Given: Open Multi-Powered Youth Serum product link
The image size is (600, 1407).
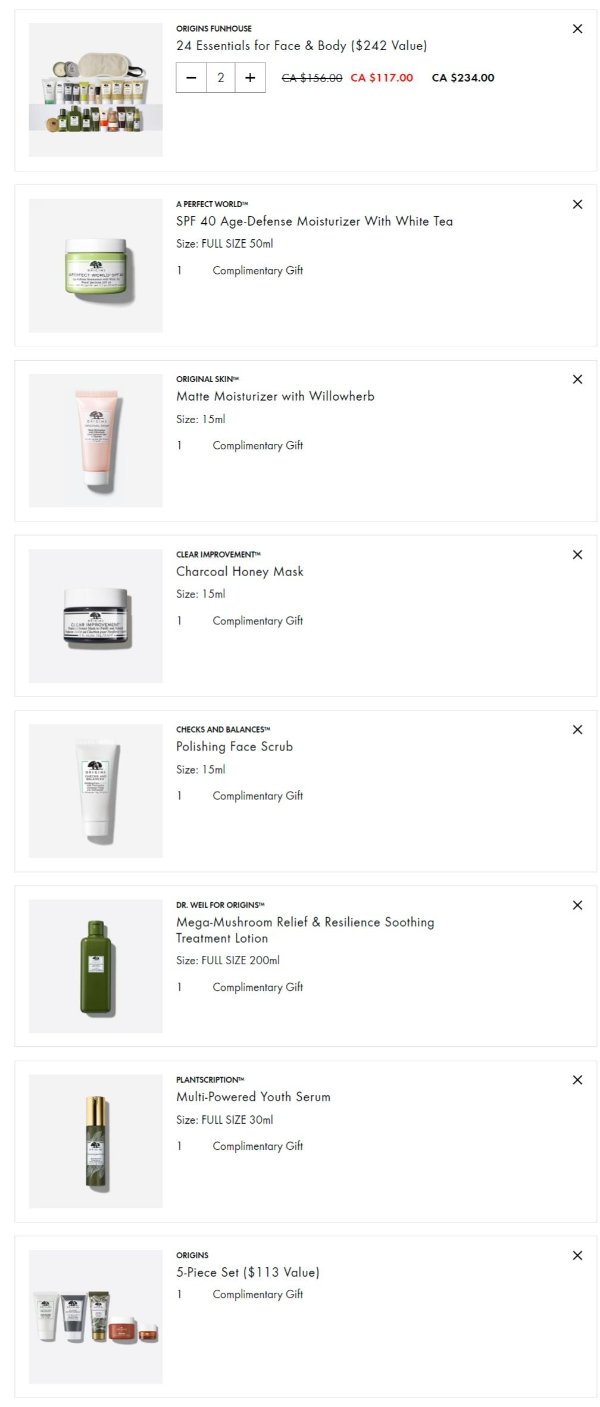Looking at the screenshot, I should [253, 1097].
